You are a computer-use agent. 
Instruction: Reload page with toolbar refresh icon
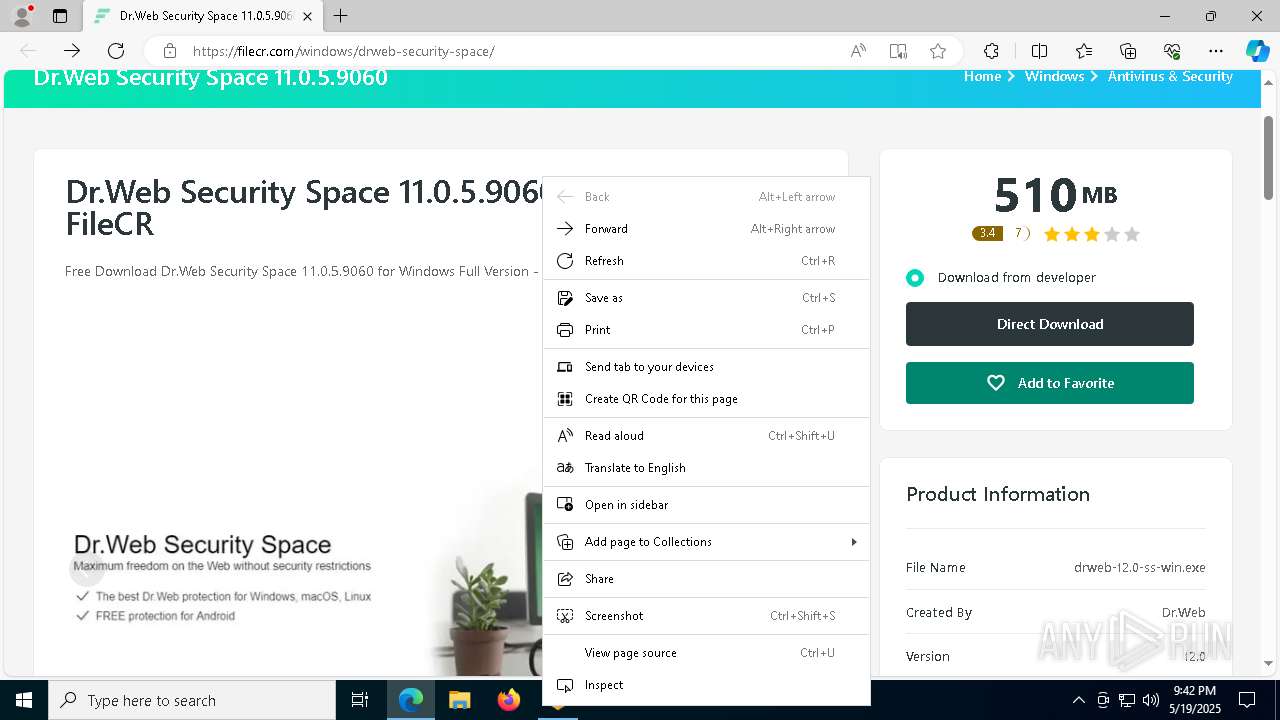(116, 51)
